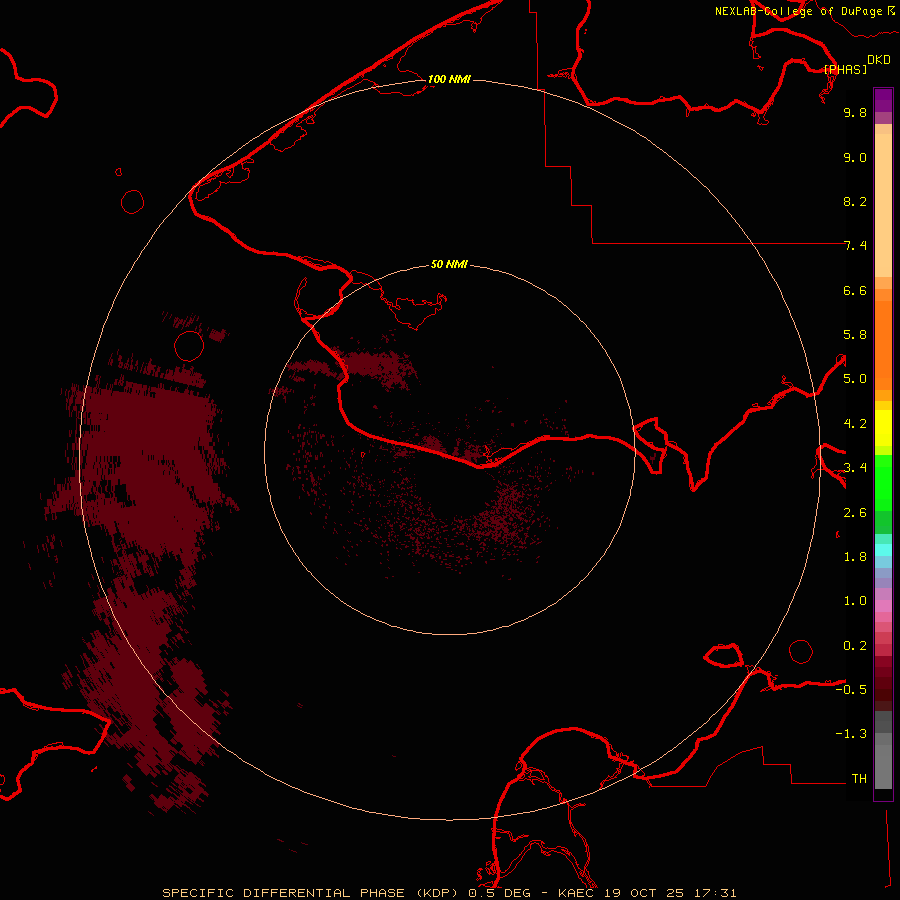Click the 8.2 scale value
900x900 pixels.
(x=855, y=201)
